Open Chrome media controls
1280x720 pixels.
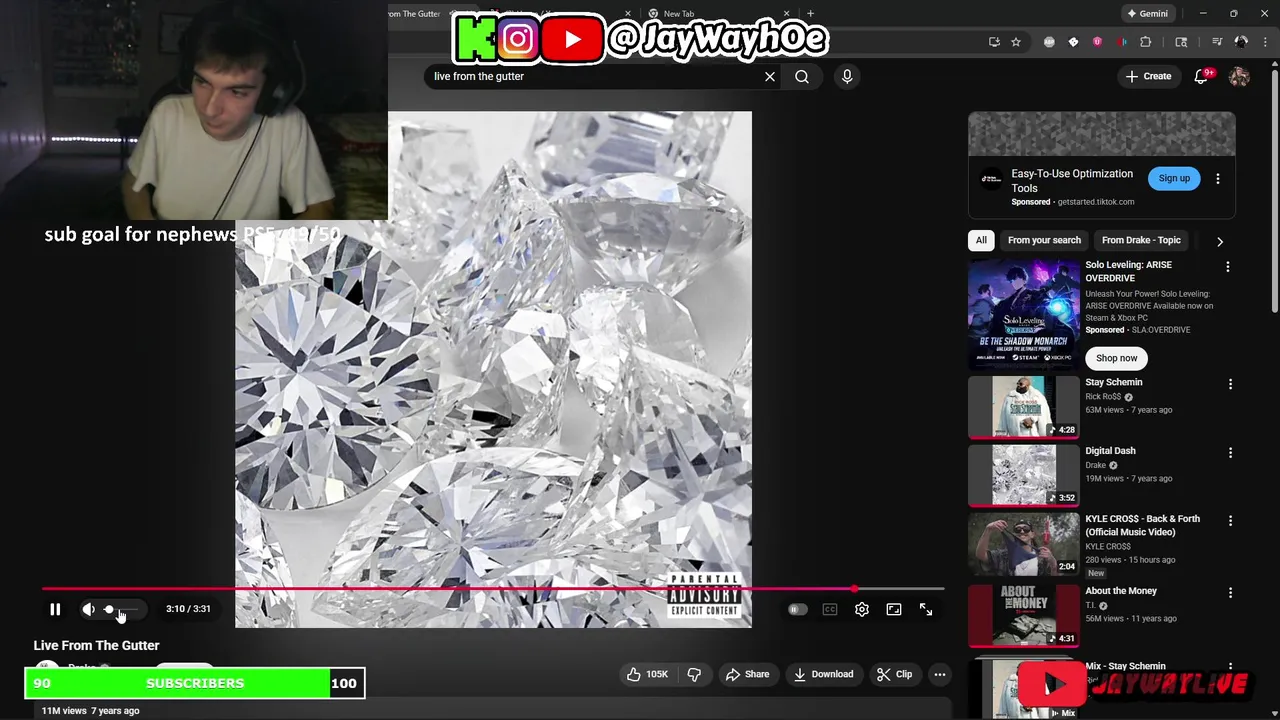coord(1217,42)
